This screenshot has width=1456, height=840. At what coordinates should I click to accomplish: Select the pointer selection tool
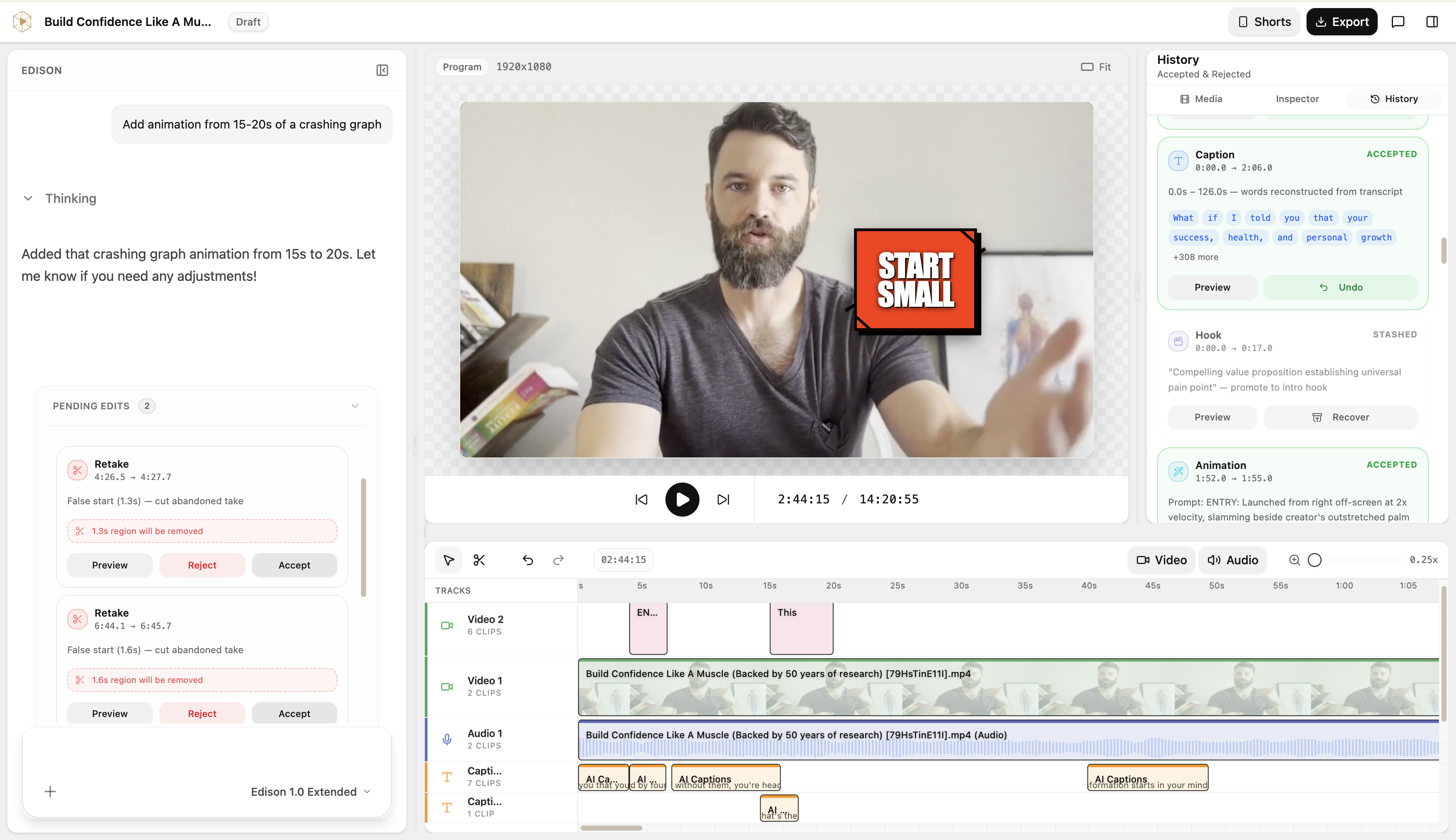click(x=448, y=560)
